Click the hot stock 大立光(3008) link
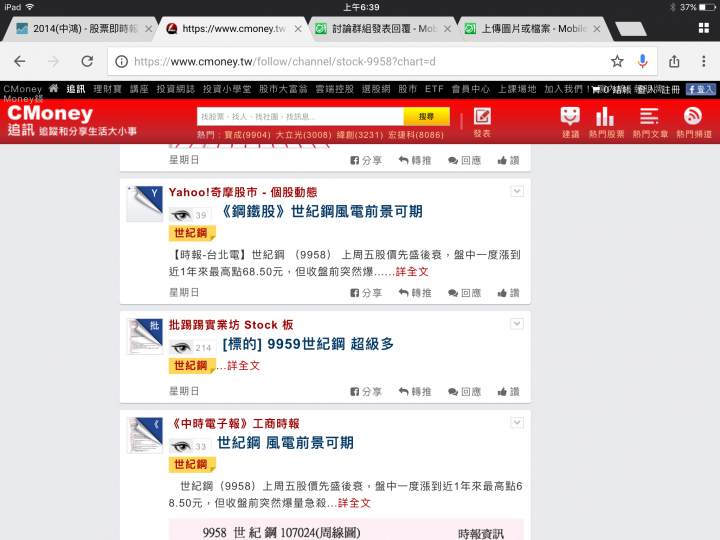Image resolution: width=720 pixels, height=540 pixels. click(304, 135)
